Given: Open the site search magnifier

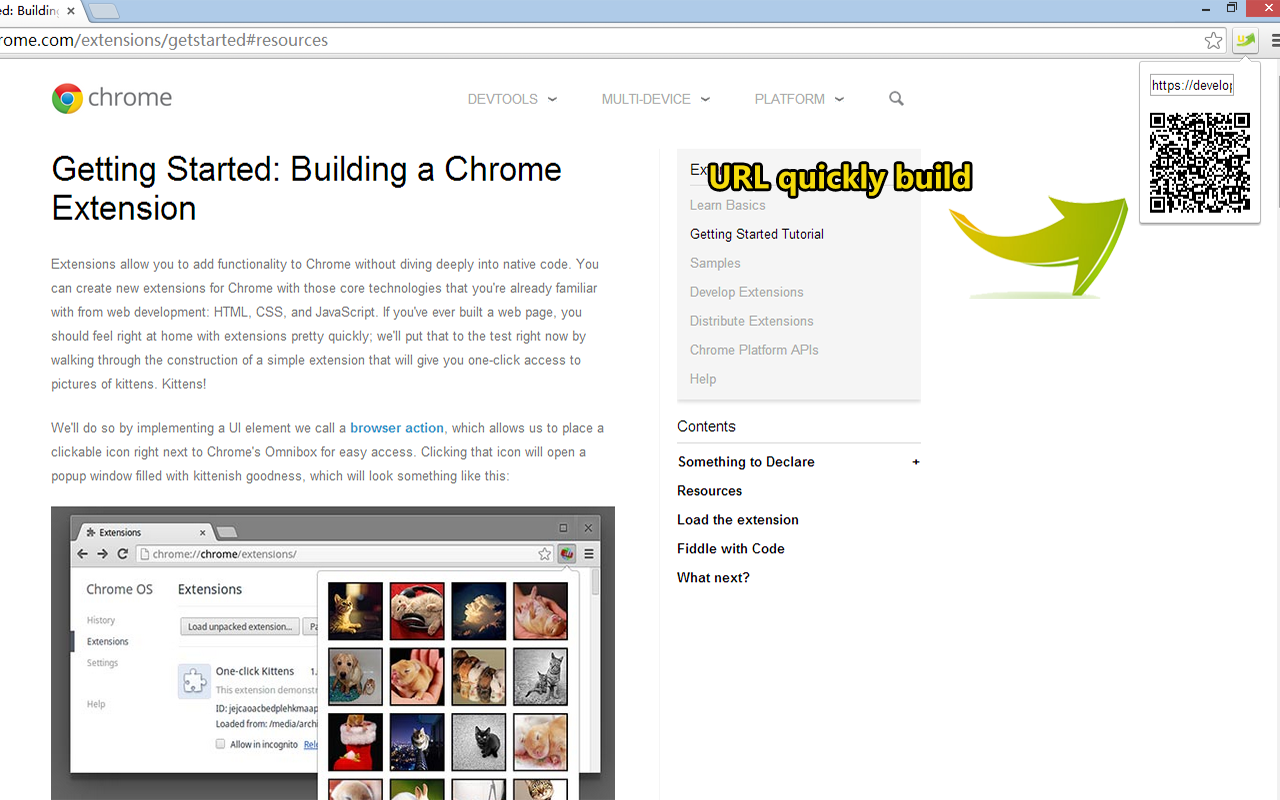Looking at the screenshot, I should coord(896,98).
